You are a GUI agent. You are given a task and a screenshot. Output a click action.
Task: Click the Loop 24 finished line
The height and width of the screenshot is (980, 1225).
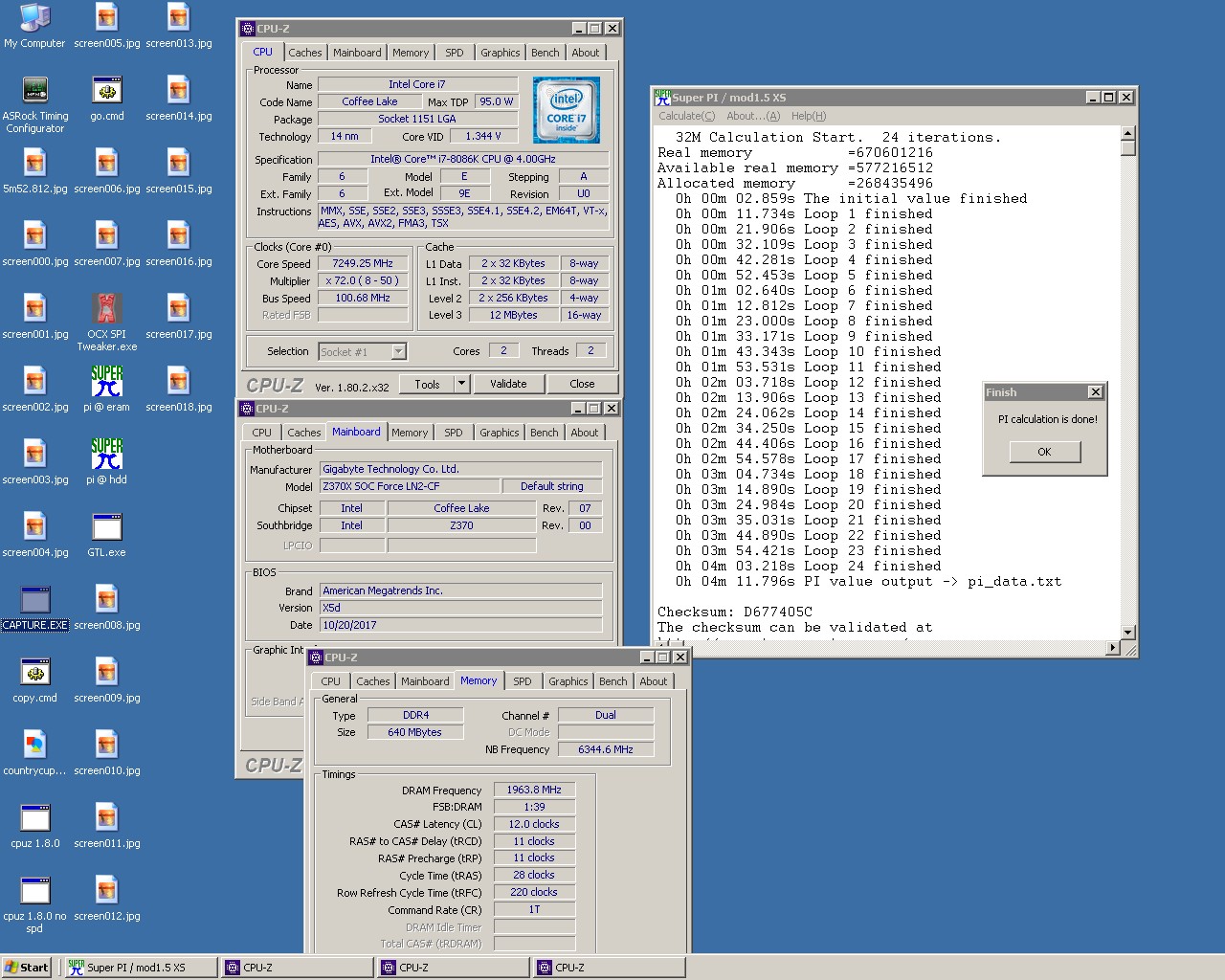(x=808, y=566)
